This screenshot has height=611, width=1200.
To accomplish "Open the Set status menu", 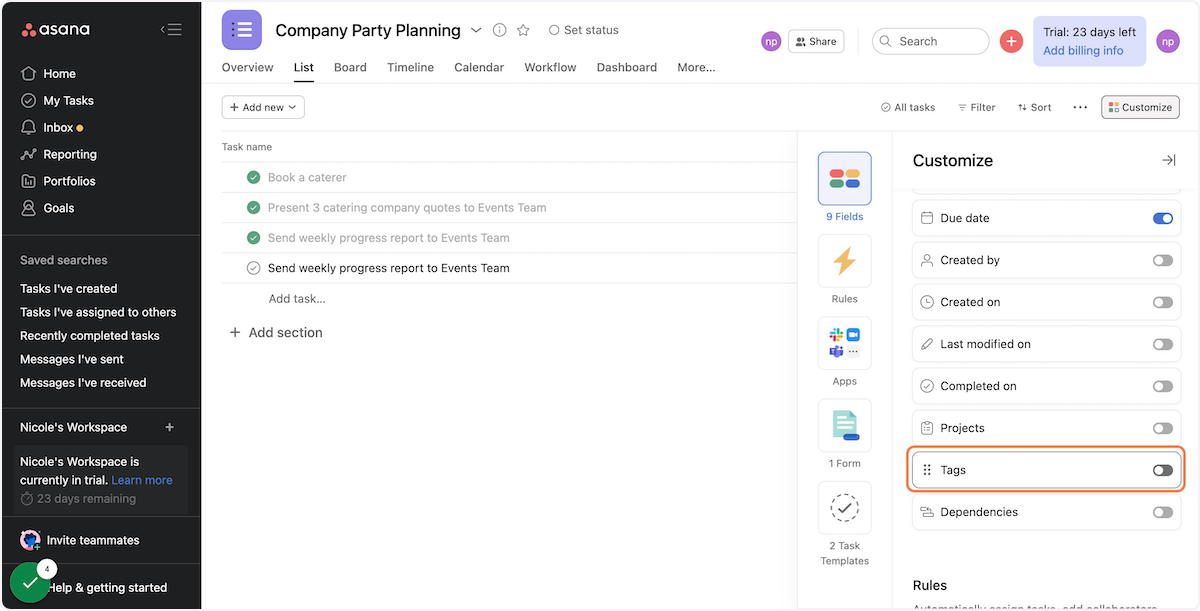I will 584,30.
